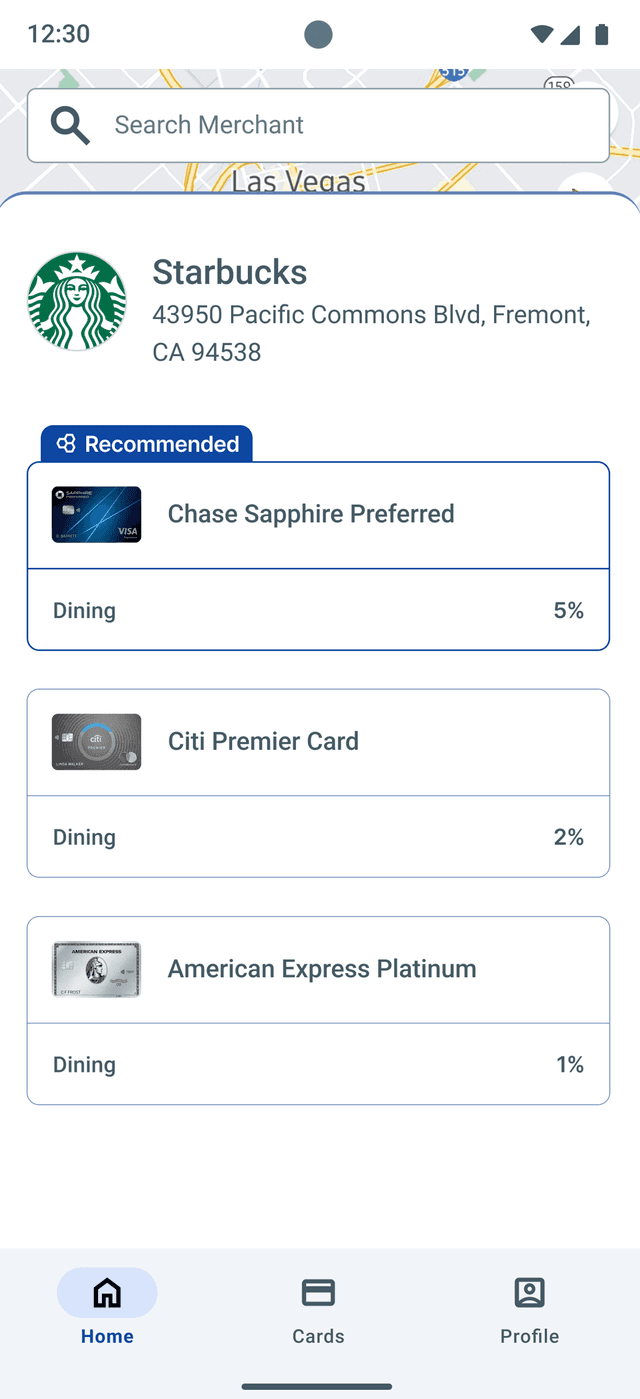
Task: Tap the Chase Dining 5% reward row
Action: point(318,610)
